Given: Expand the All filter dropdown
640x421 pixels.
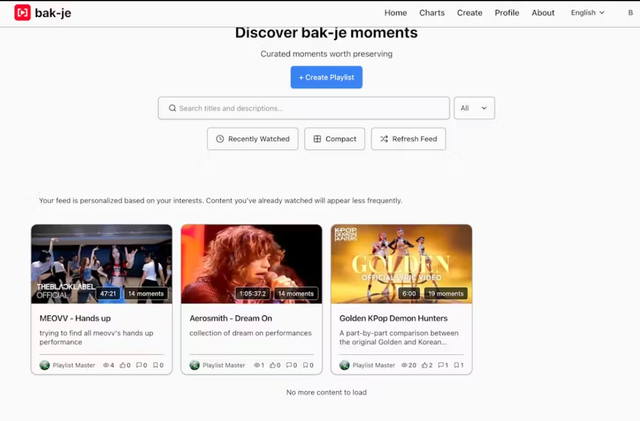Looking at the screenshot, I should tap(474, 108).
